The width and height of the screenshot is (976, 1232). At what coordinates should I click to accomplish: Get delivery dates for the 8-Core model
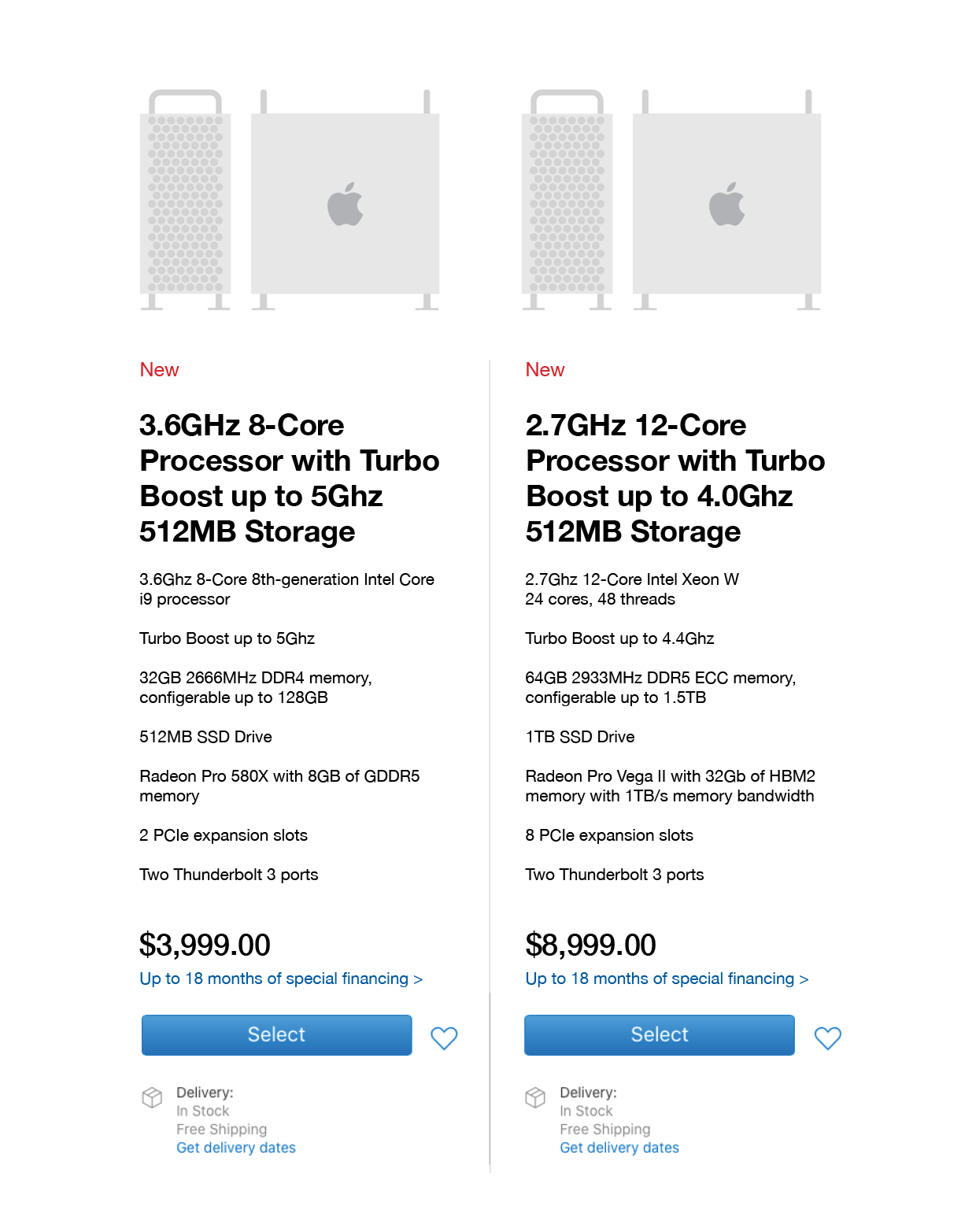(236, 1148)
